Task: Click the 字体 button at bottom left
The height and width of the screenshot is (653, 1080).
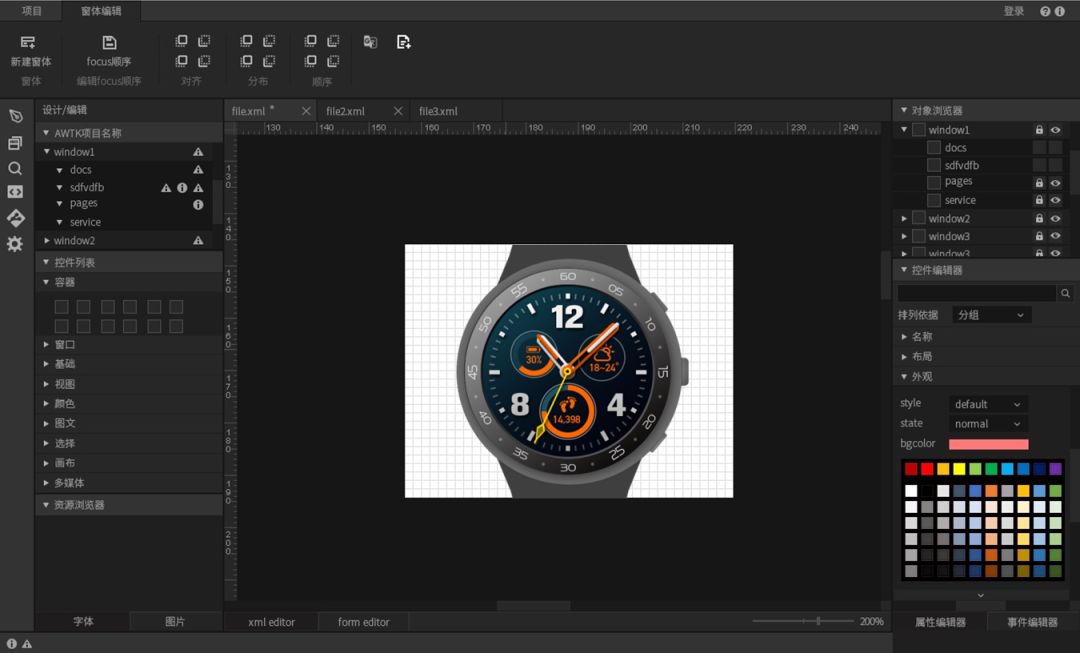Action: coord(83,621)
